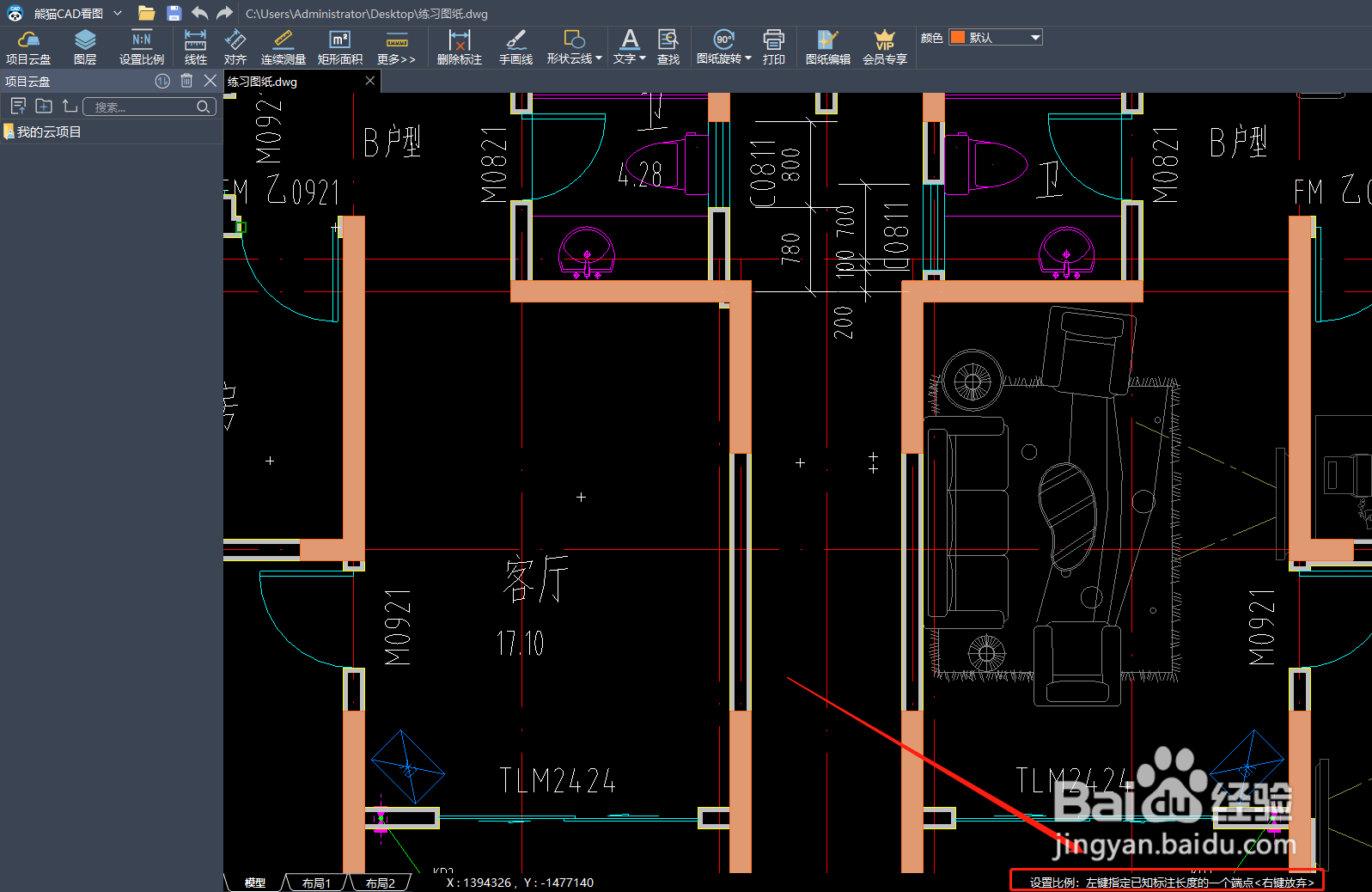Click the open file folder icon
This screenshot has height=892, width=1372.
point(147,13)
